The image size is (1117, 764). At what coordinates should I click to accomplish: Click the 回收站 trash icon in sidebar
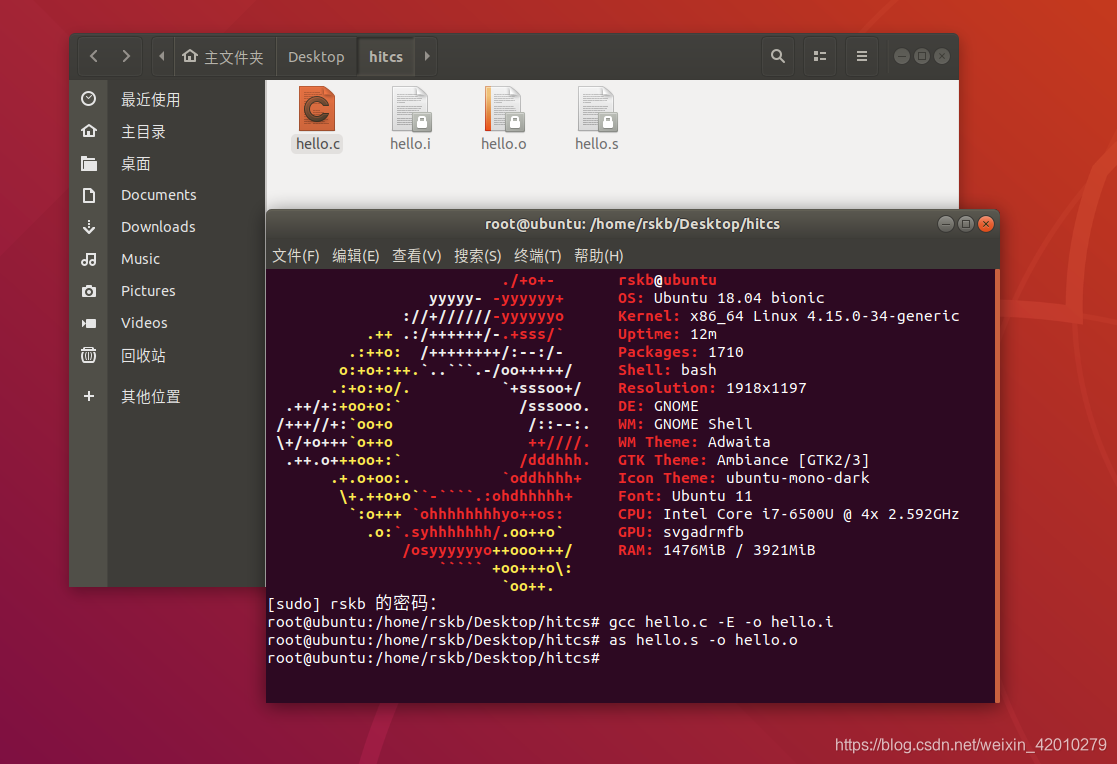point(88,355)
